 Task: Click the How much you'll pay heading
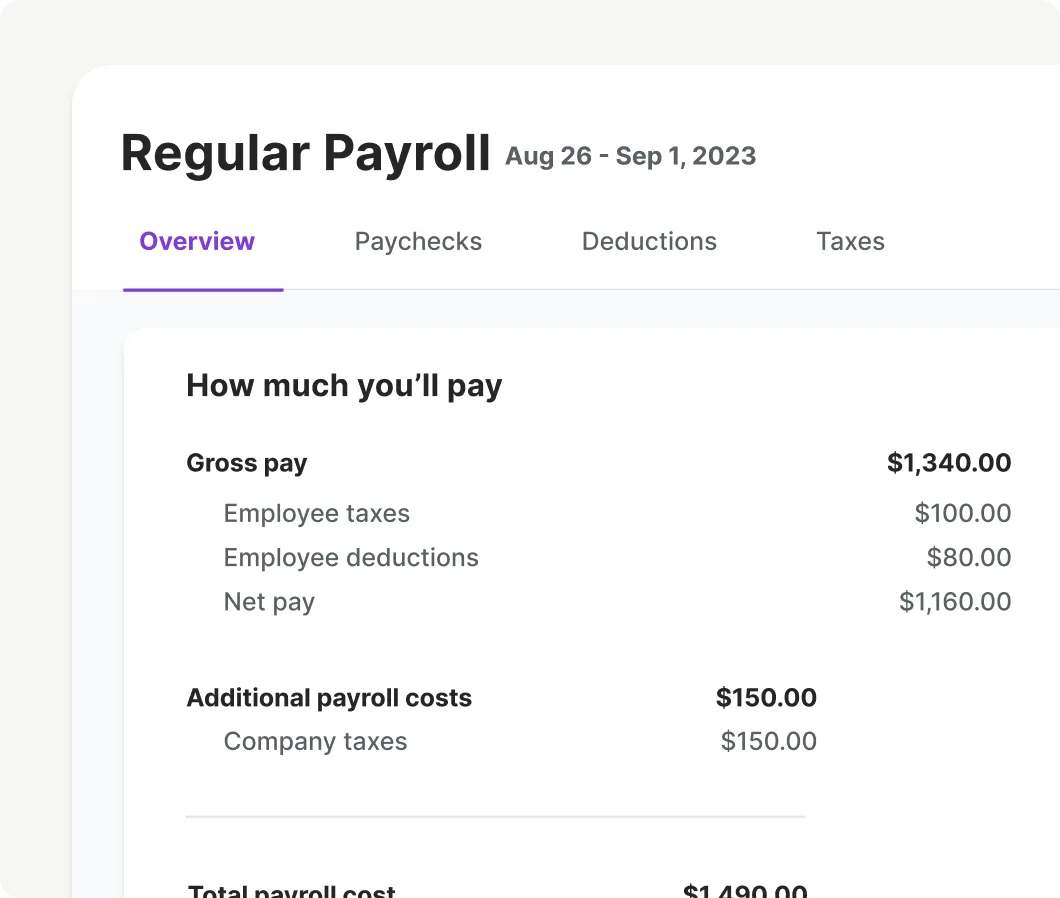pos(344,386)
